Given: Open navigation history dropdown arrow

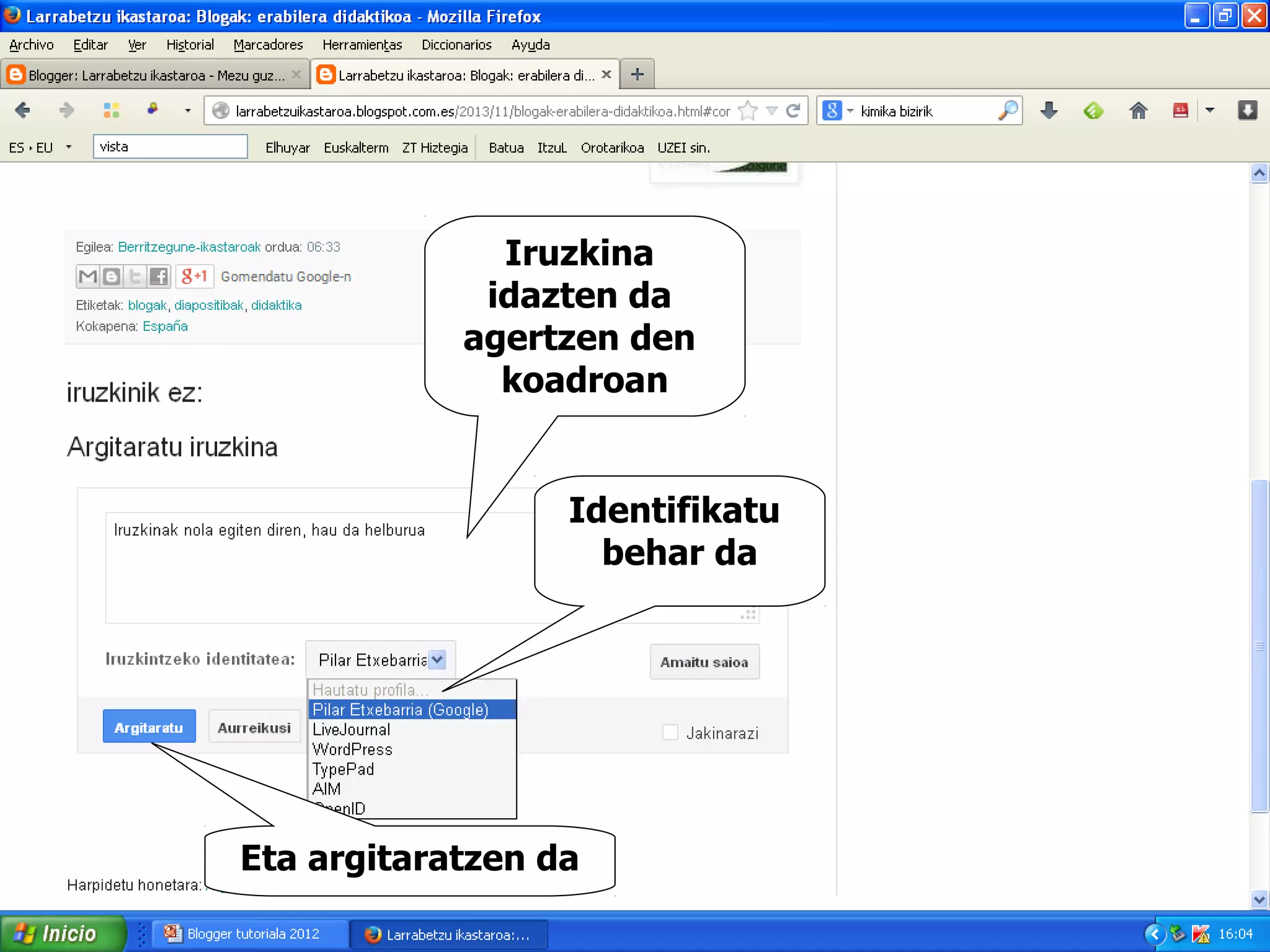Looking at the screenshot, I should 187,111.
